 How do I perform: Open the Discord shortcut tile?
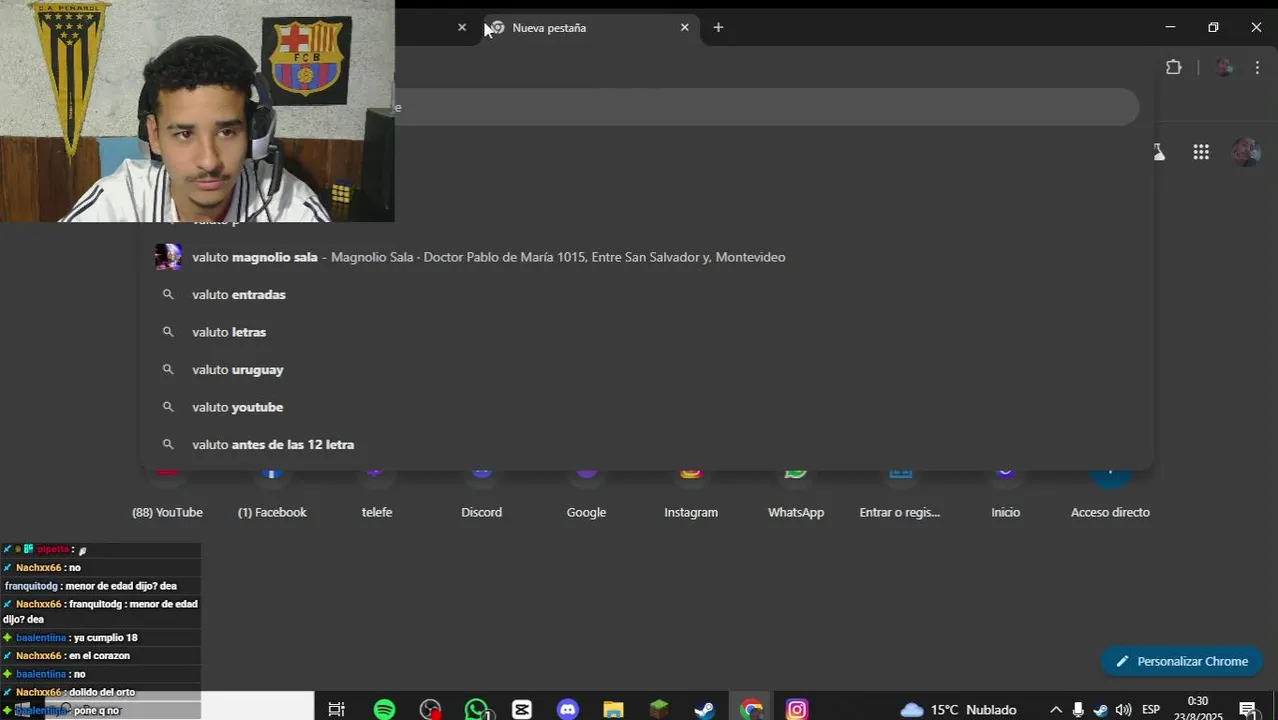tap(482, 495)
